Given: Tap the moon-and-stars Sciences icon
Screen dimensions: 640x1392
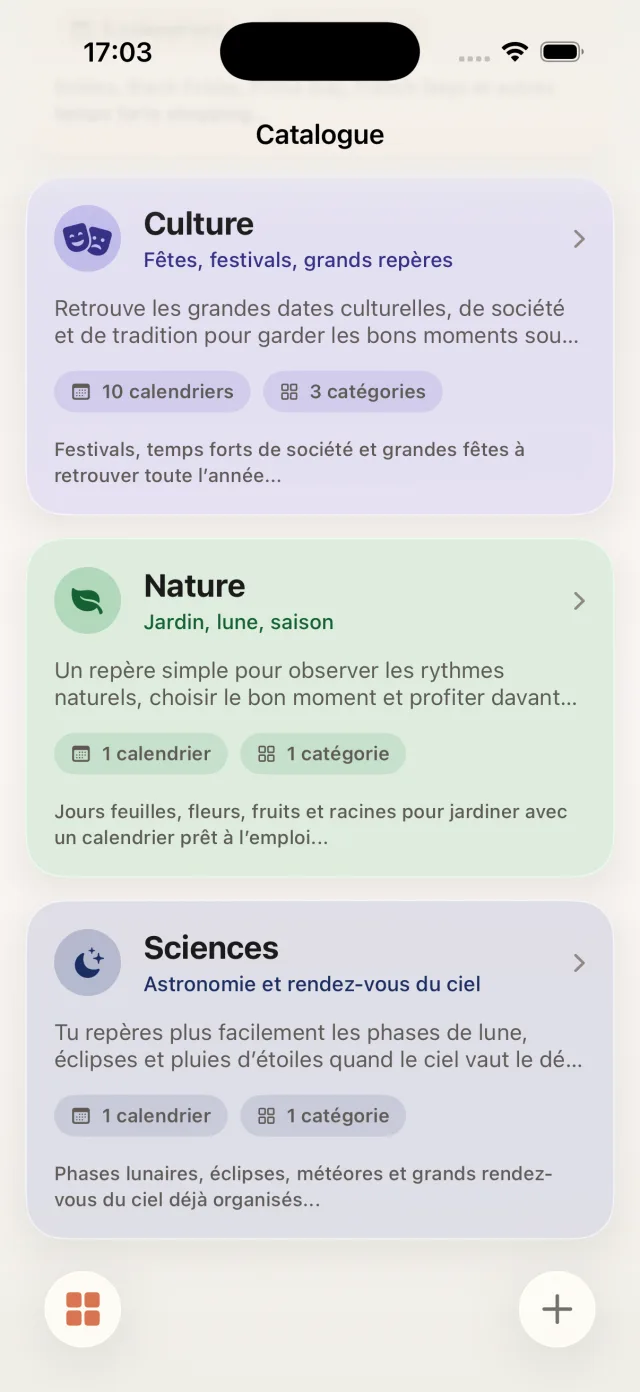Looking at the screenshot, I should click(x=87, y=962).
